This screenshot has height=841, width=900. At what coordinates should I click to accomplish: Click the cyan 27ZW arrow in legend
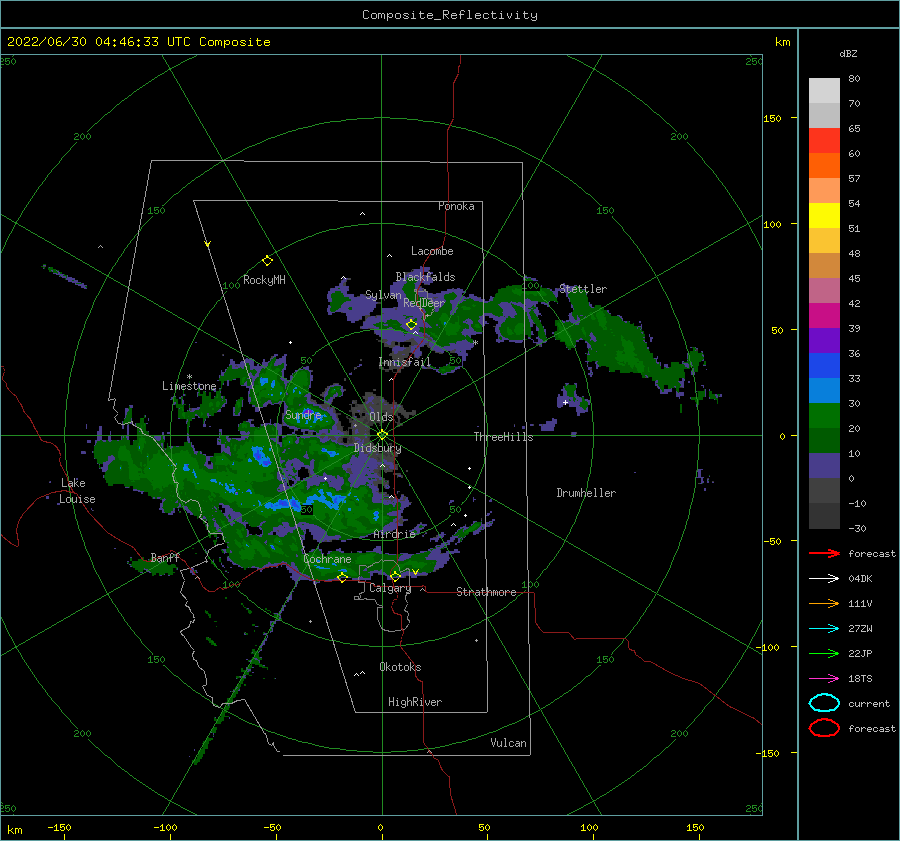click(824, 629)
